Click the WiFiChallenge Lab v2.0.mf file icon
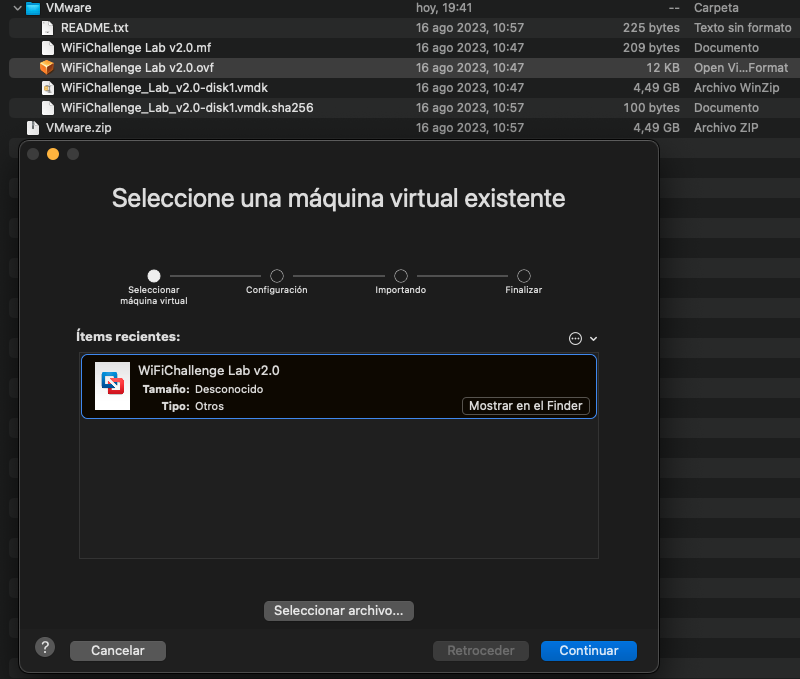This screenshot has width=800, height=679. pyautogui.click(x=47, y=48)
